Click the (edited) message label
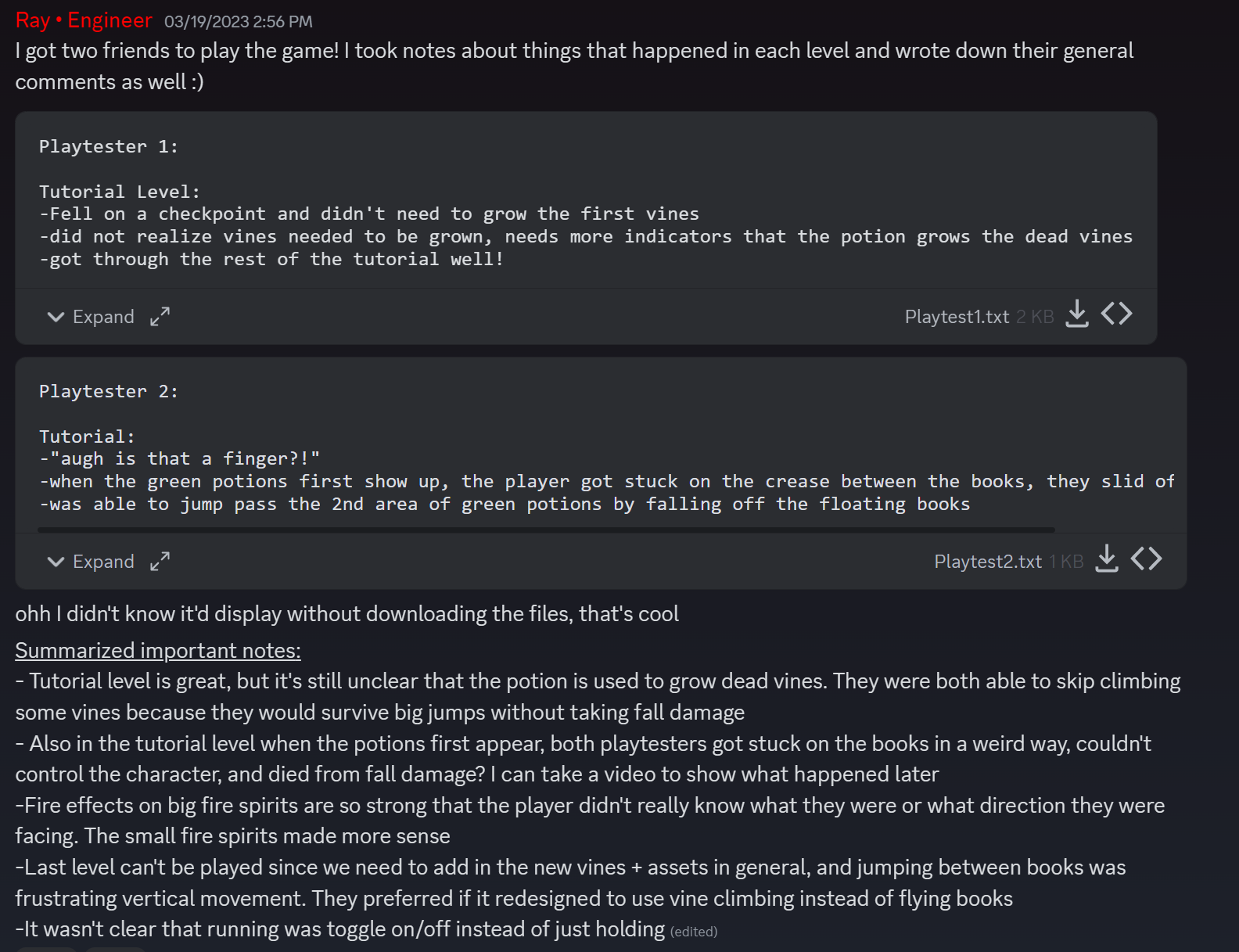 pos(694,932)
